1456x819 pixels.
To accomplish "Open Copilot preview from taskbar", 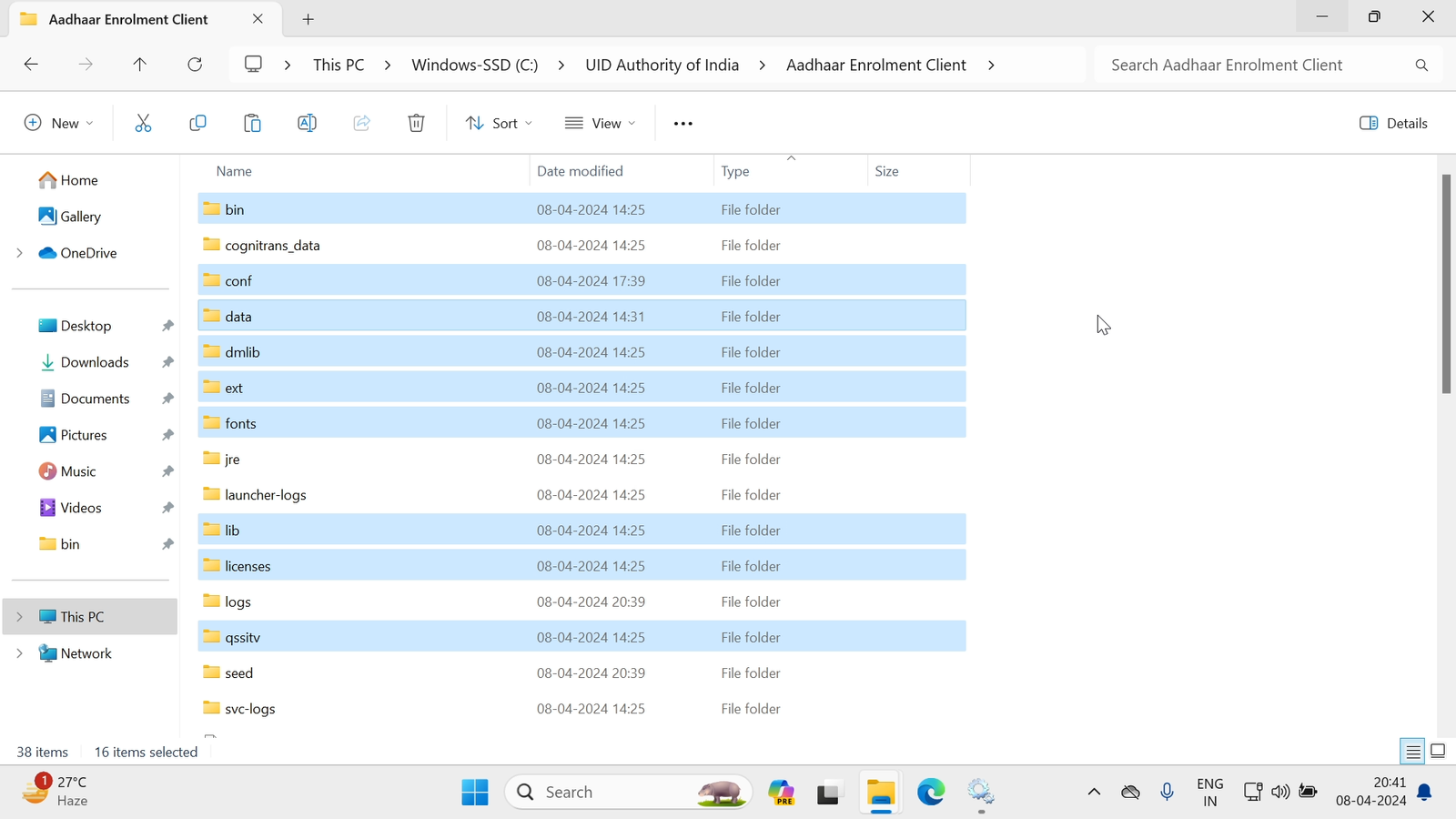I will click(x=781, y=792).
